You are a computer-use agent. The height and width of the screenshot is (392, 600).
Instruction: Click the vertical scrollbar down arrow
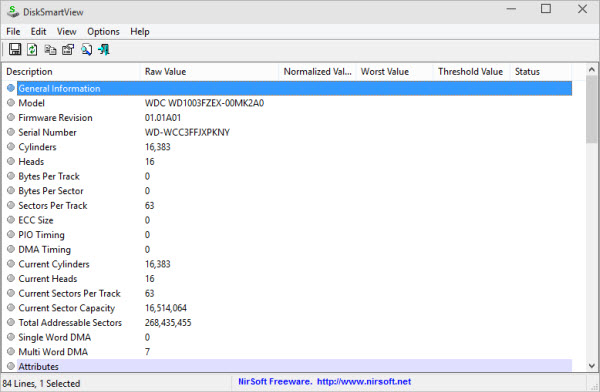pyautogui.click(x=592, y=366)
